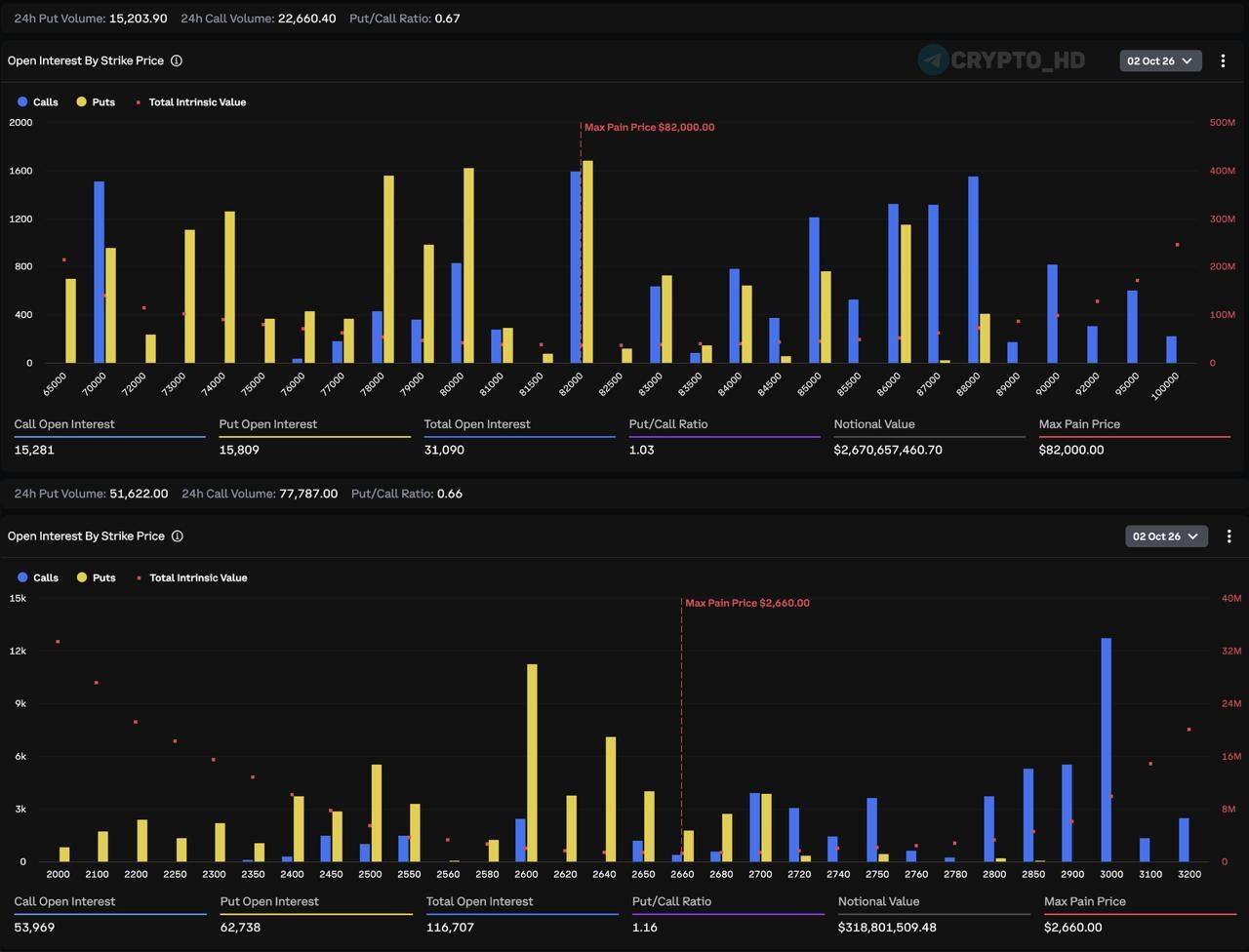Click 24h Call Volume value 77,787.00

click(x=308, y=494)
